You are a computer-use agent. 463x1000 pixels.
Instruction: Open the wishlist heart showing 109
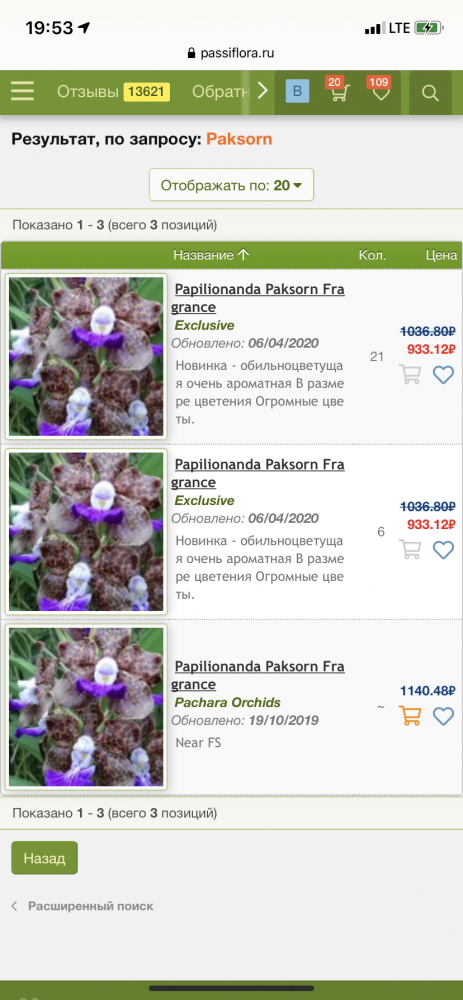tap(381, 93)
